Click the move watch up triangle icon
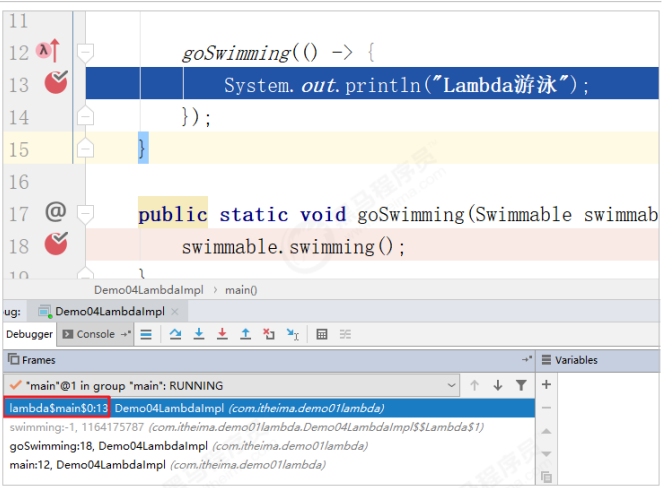The image size is (662, 488). coord(546,431)
